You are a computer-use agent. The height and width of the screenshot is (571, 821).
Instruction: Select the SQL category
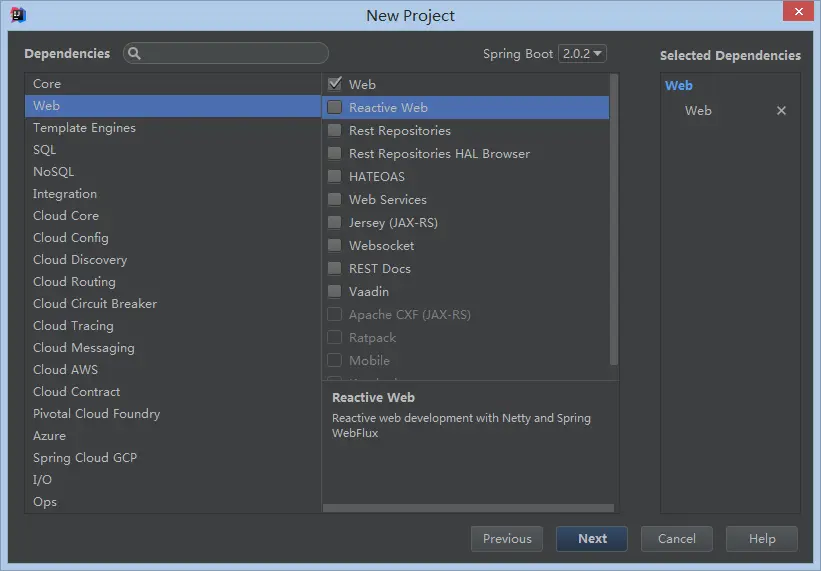[173, 150]
